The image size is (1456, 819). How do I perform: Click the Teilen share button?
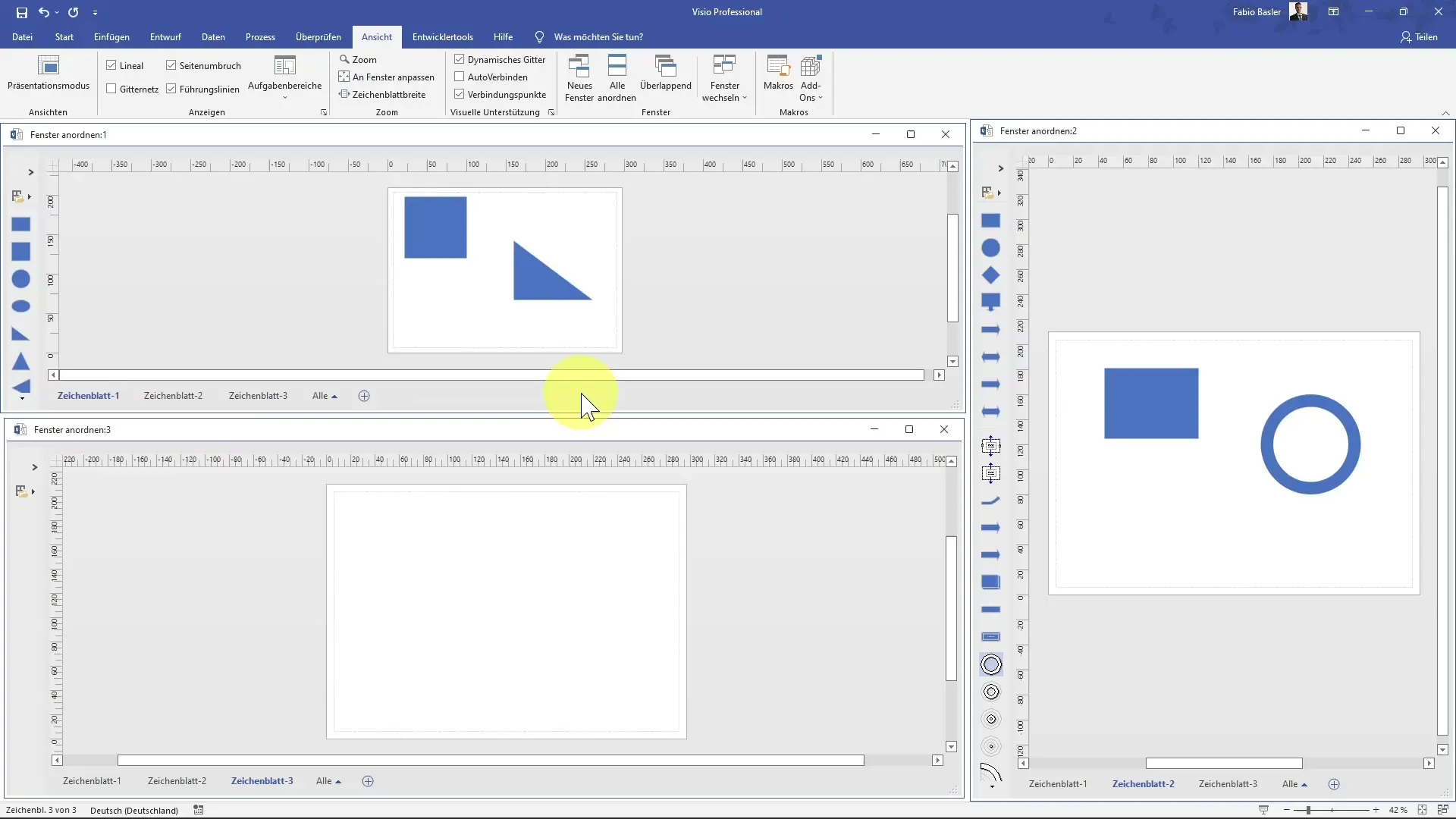pyautogui.click(x=1419, y=36)
